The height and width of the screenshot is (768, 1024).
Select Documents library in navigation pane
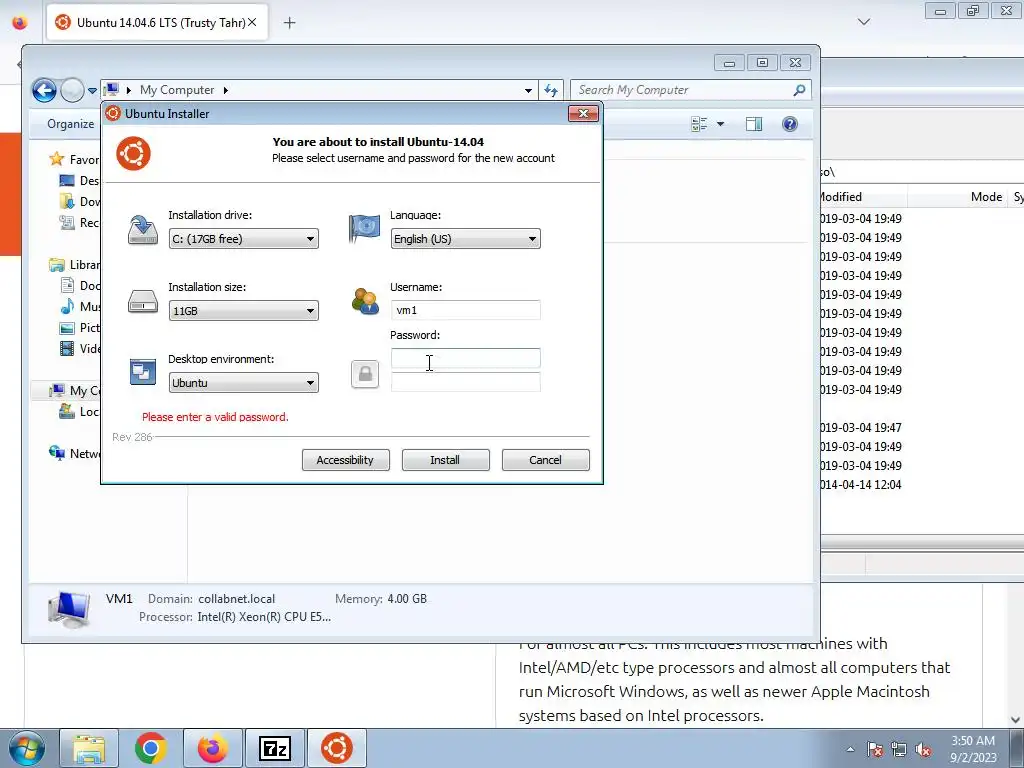79,285
